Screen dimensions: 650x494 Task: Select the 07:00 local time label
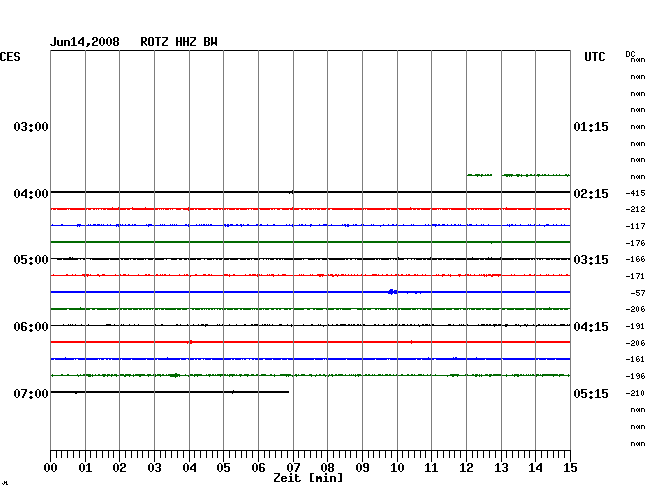[x=31, y=393]
